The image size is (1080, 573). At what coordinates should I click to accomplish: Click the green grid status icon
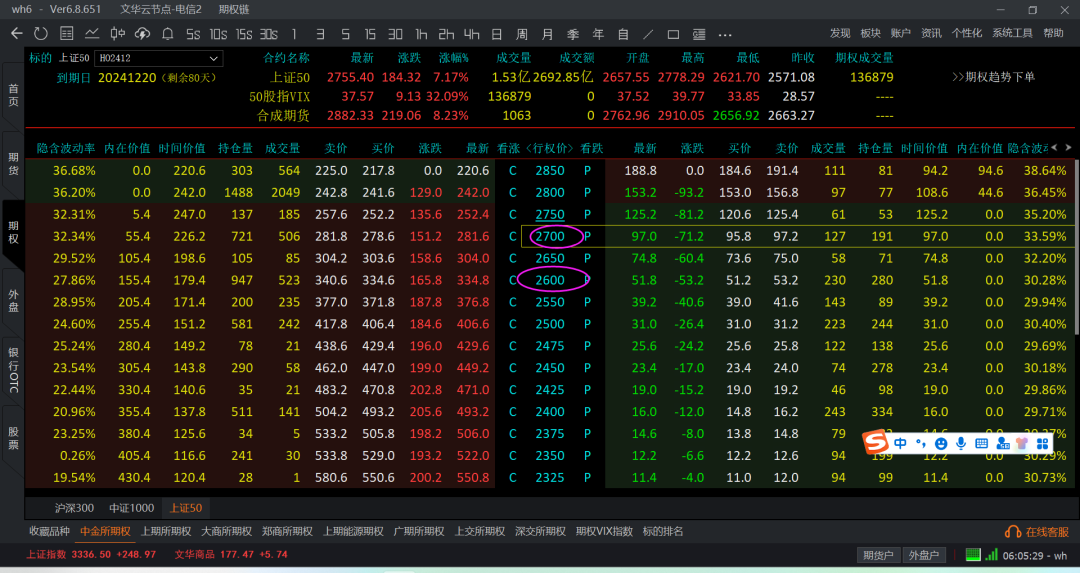click(x=973, y=554)
